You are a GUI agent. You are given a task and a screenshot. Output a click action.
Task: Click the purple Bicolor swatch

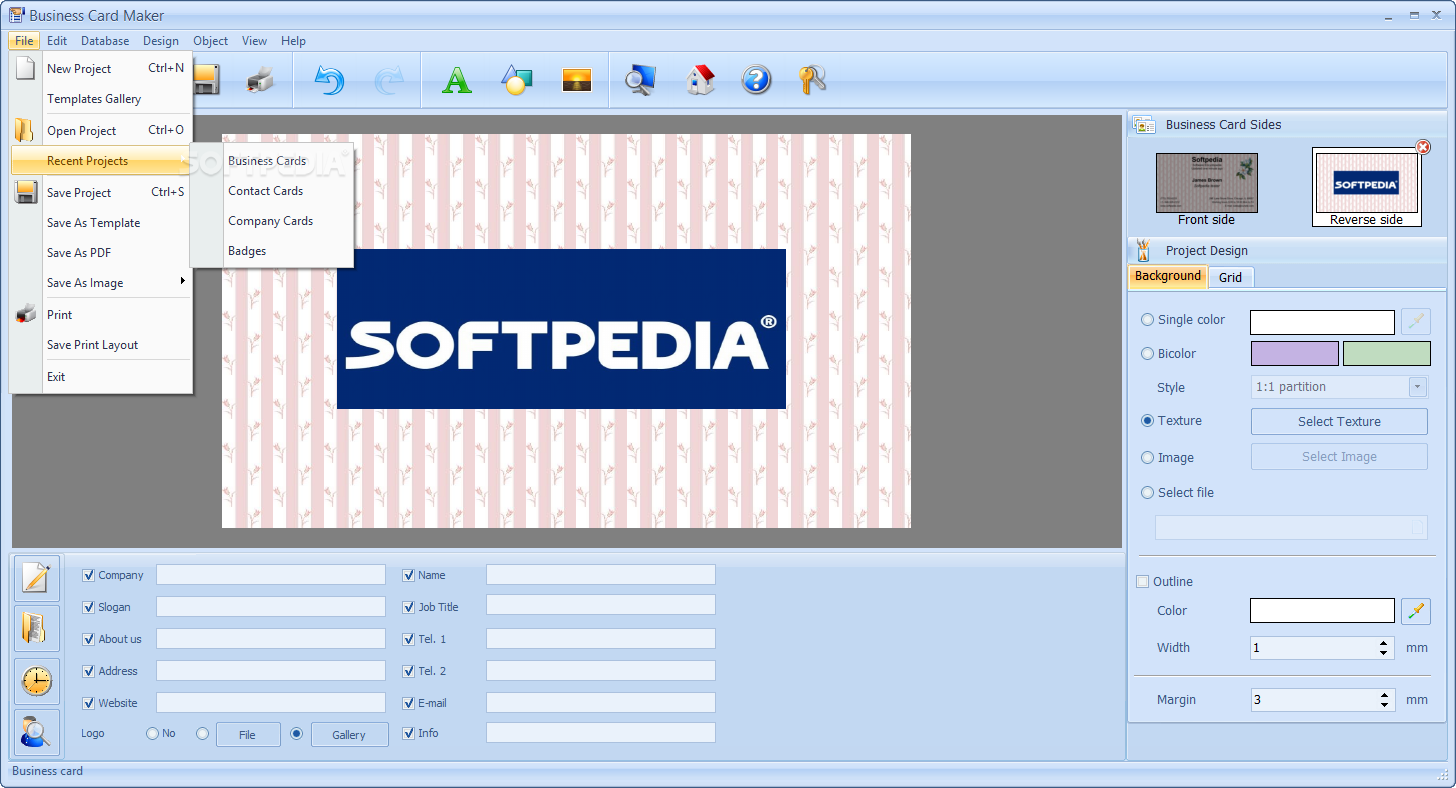tap(1294, 353)
